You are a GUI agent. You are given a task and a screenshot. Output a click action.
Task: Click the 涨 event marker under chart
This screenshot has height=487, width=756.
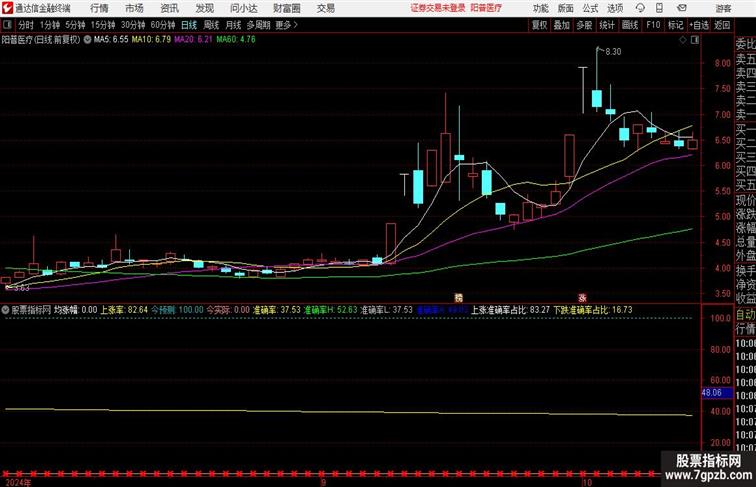pyautogui.click(x=582, y=298)
